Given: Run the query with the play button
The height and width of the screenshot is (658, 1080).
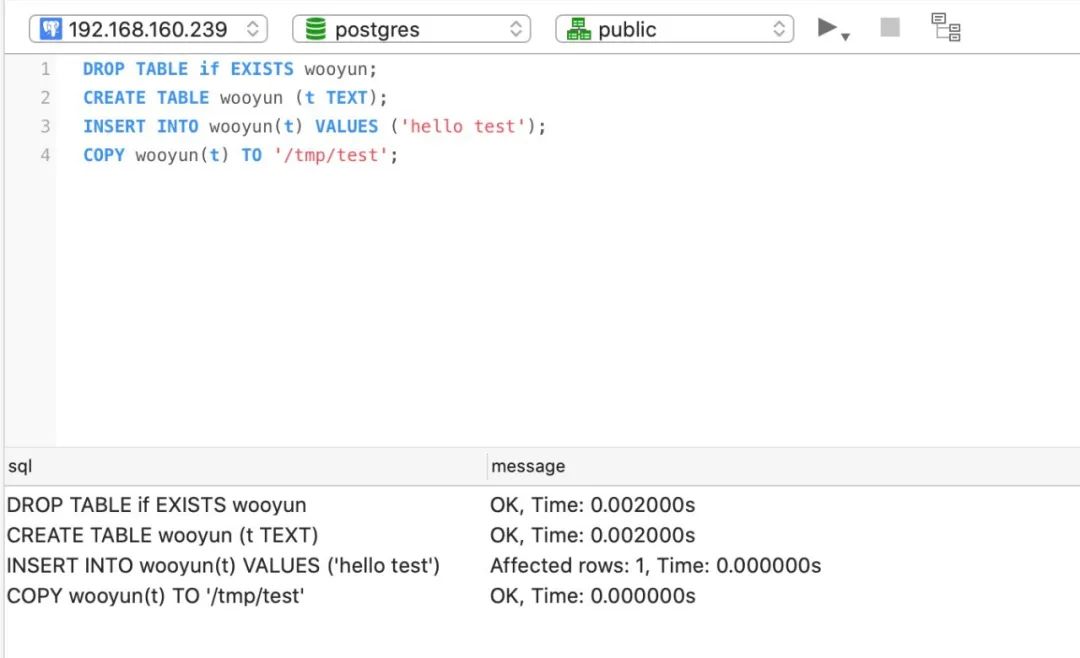Looking at the screenshot, I should 827,28.
